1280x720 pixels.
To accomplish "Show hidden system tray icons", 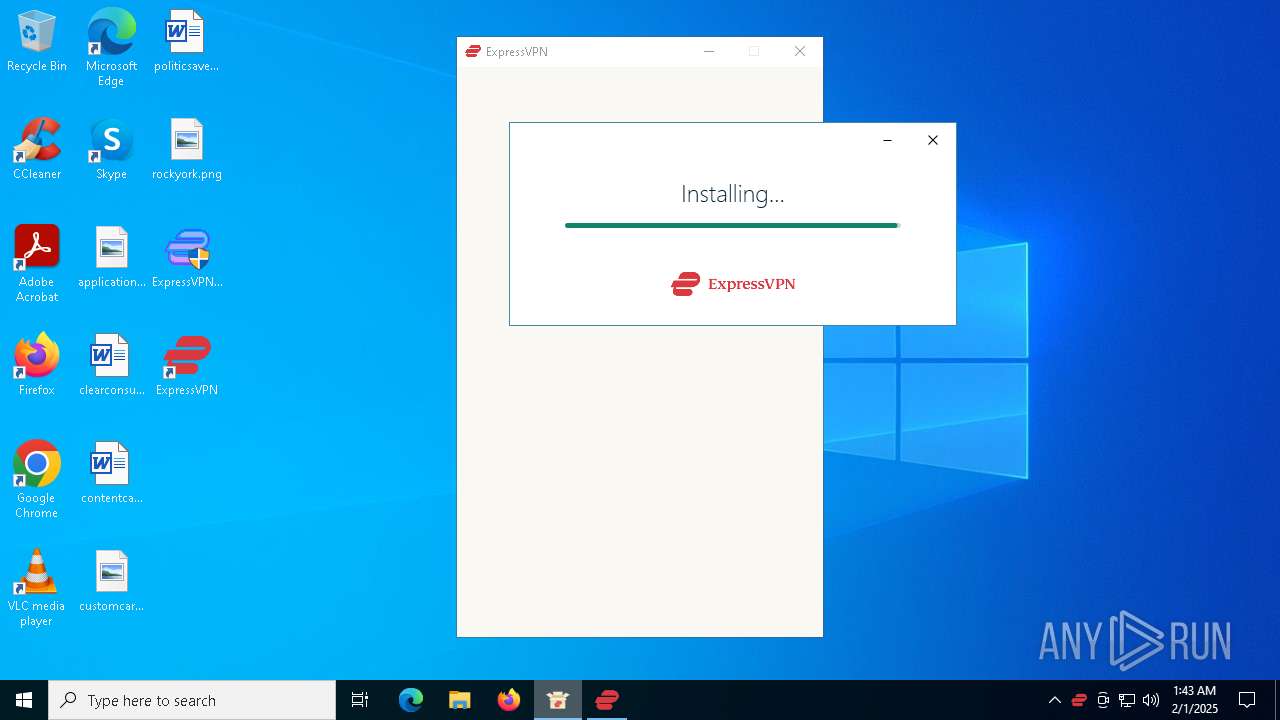I will click(1054, 700).
